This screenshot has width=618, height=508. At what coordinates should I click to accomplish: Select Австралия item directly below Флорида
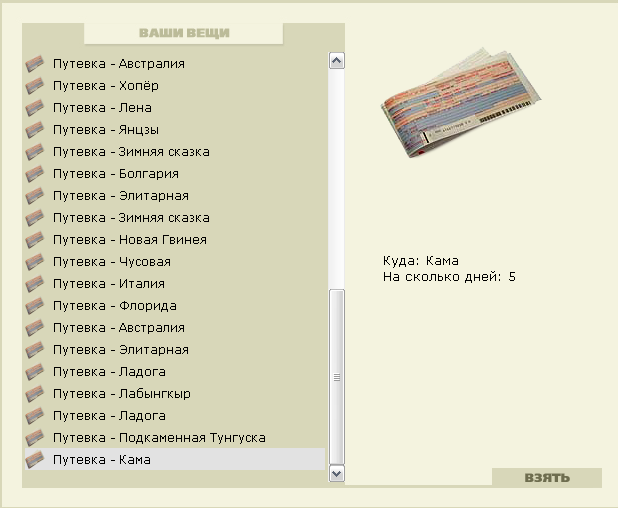tap(119, 328)
